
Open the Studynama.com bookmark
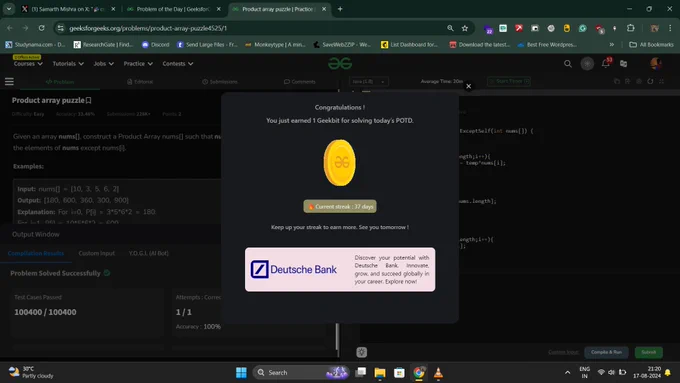[x=35, y=45]
